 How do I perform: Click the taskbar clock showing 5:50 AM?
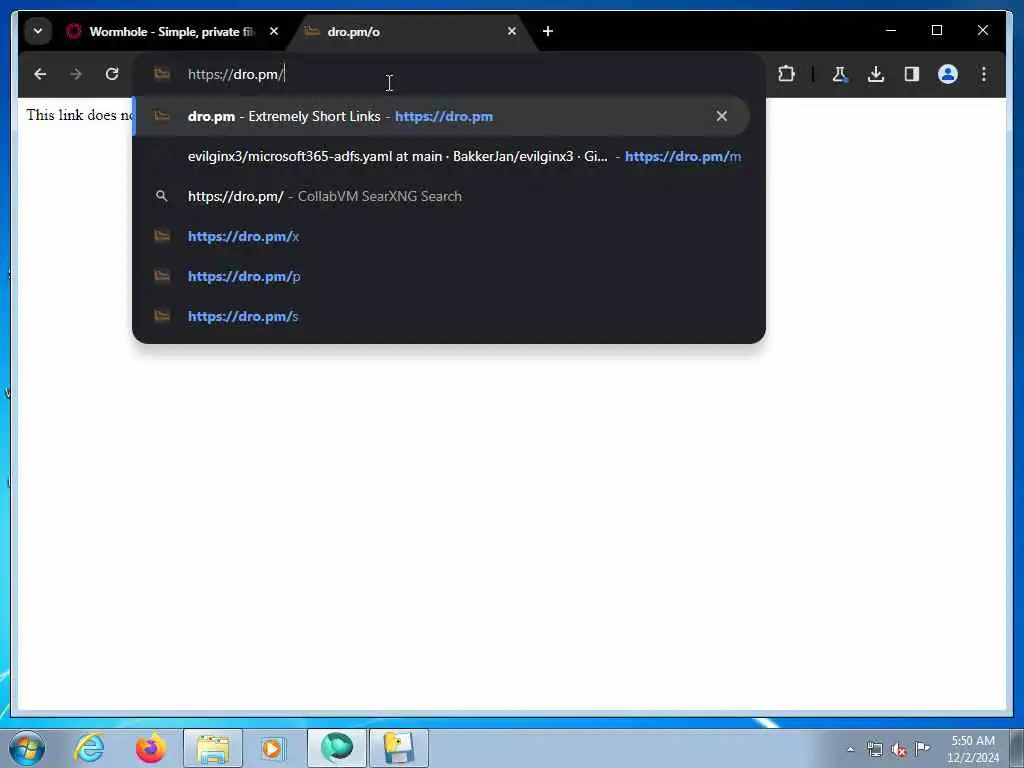coord(973,749)
